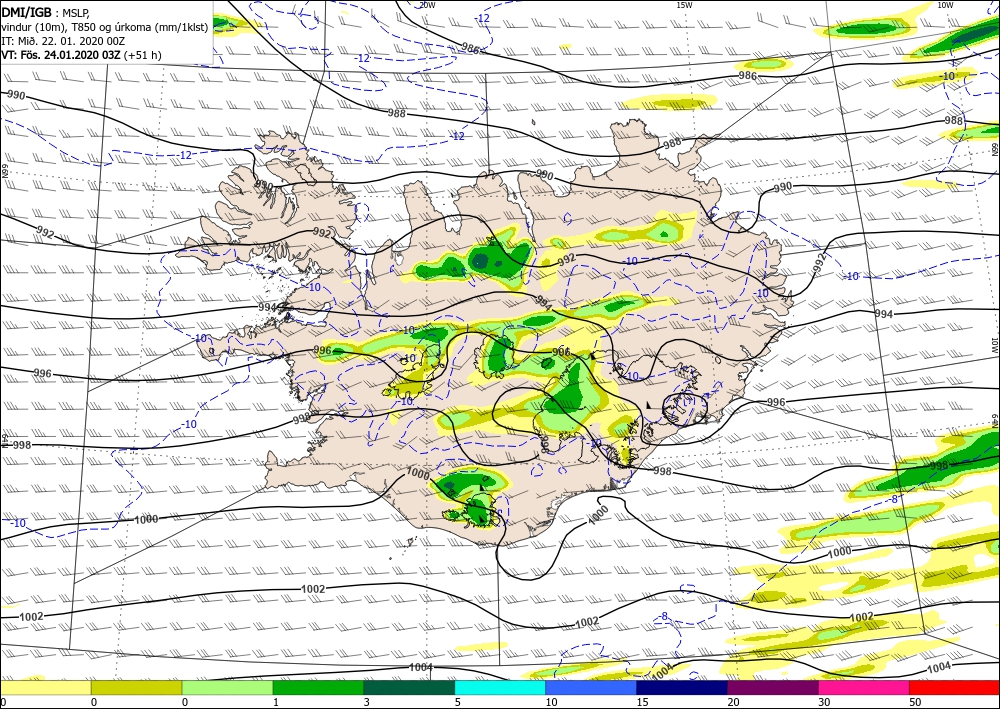Click legend scale value '50'
The image size is (1000, 709).
pyautogui.click(x=915, y=702)
